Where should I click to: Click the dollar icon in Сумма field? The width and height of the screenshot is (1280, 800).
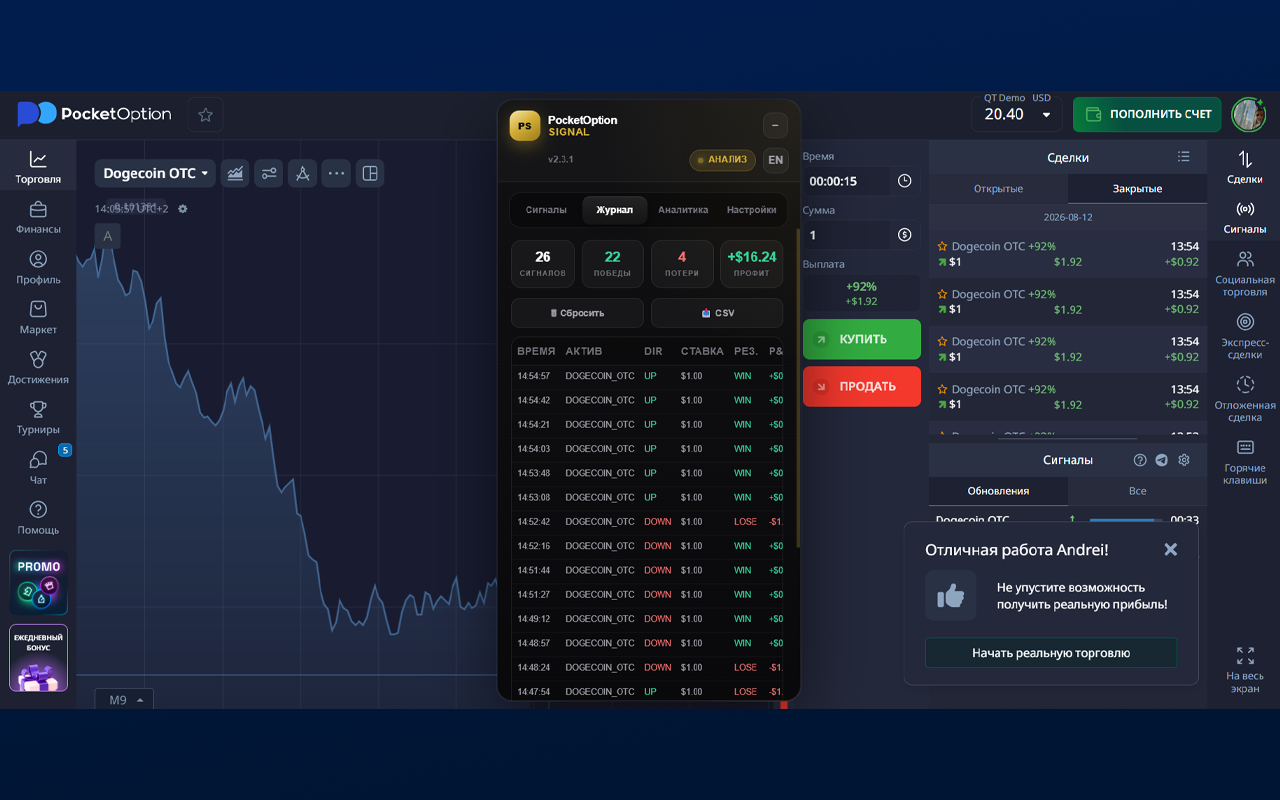point(904,235)
